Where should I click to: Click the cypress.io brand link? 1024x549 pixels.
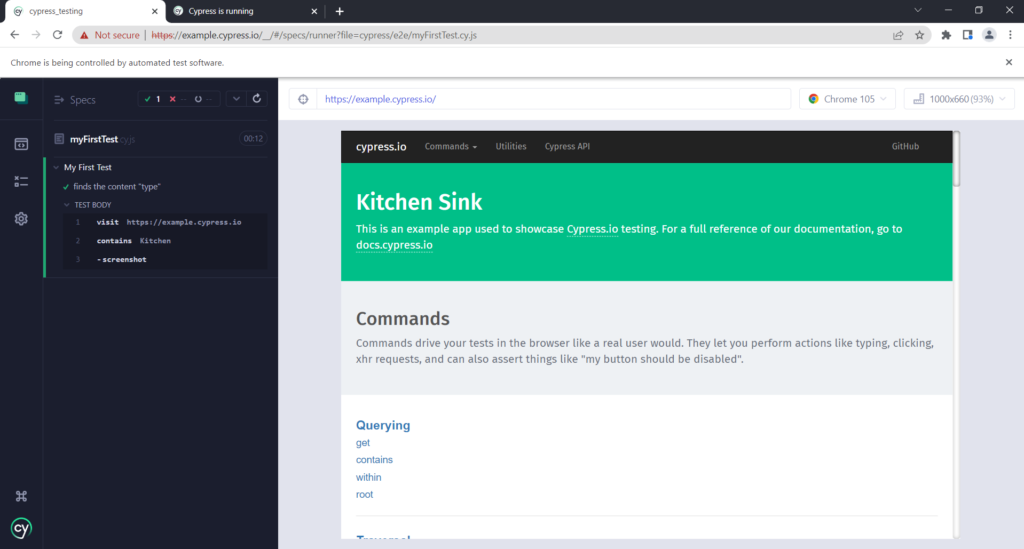click(381, 147)
